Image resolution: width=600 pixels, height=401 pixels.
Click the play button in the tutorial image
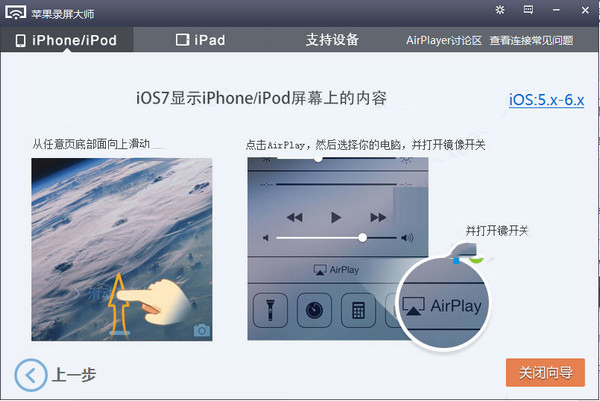(336, 217)
